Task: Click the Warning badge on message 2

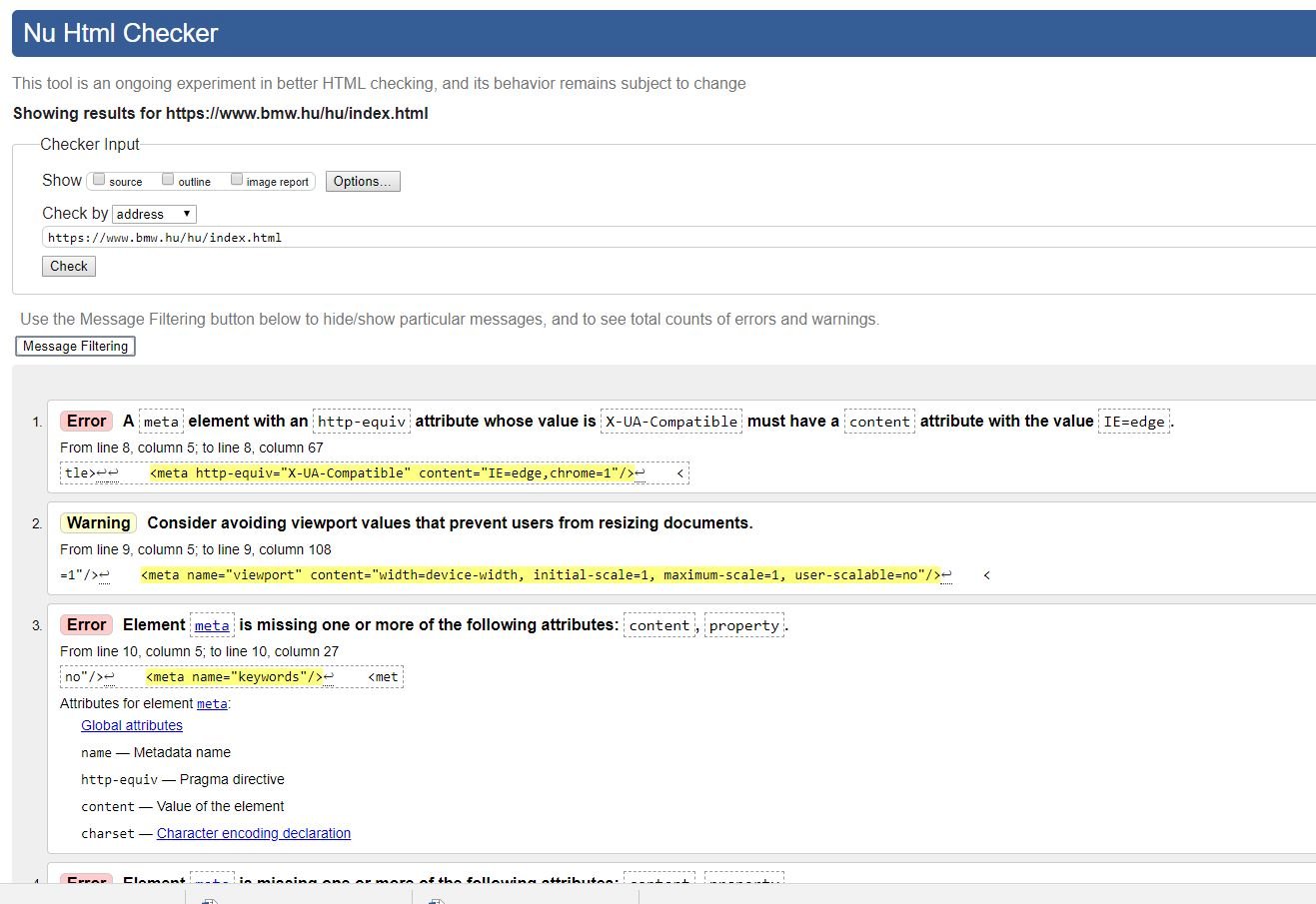Action: [98, 522]
